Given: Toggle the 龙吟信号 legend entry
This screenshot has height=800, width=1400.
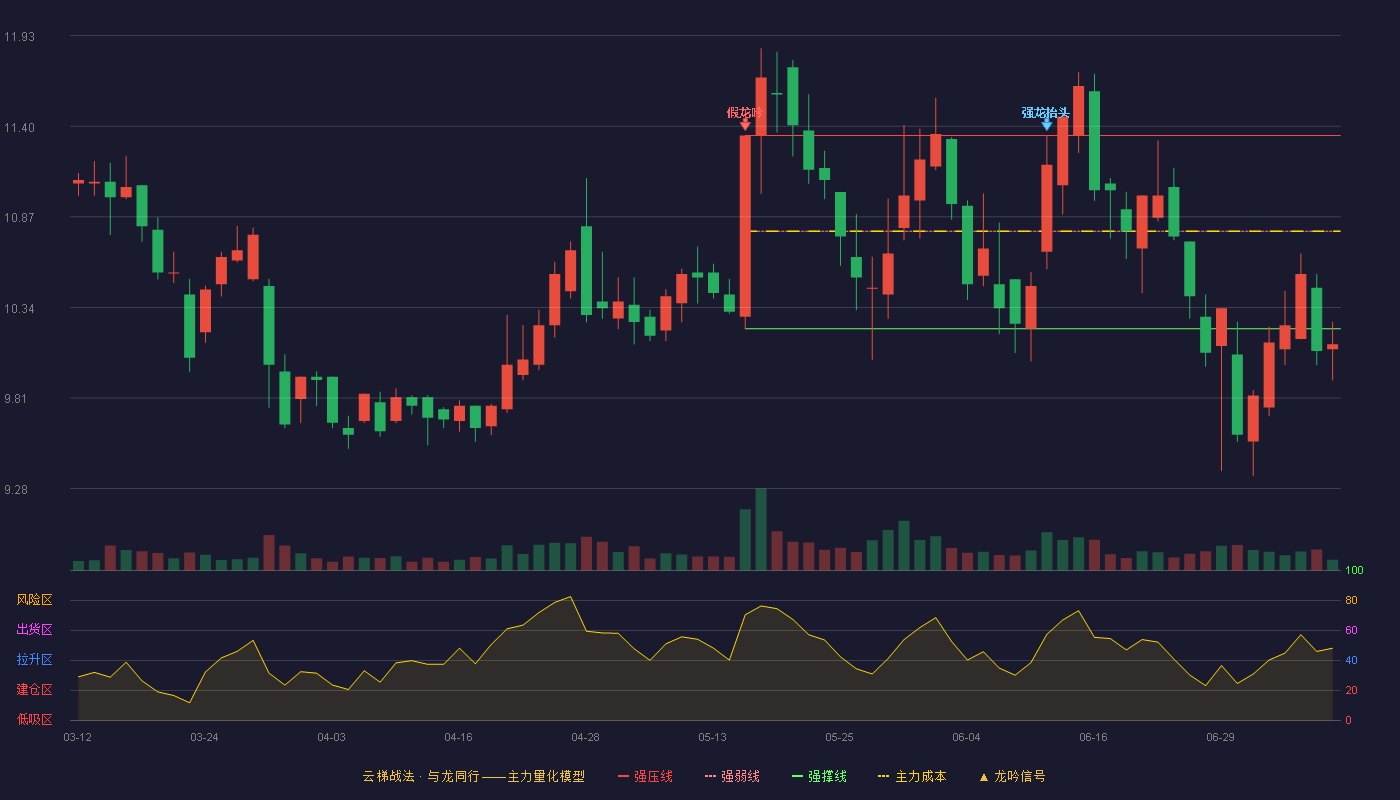Looking at the screenshot, I should 1012,776.
